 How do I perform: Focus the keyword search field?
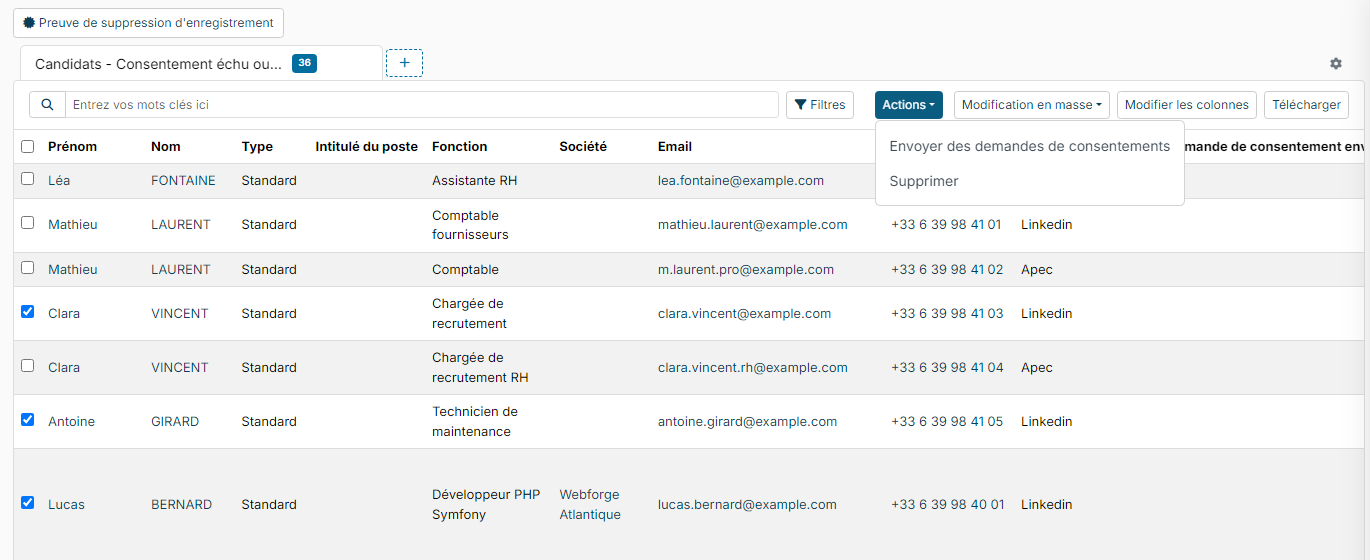point(421,105)
